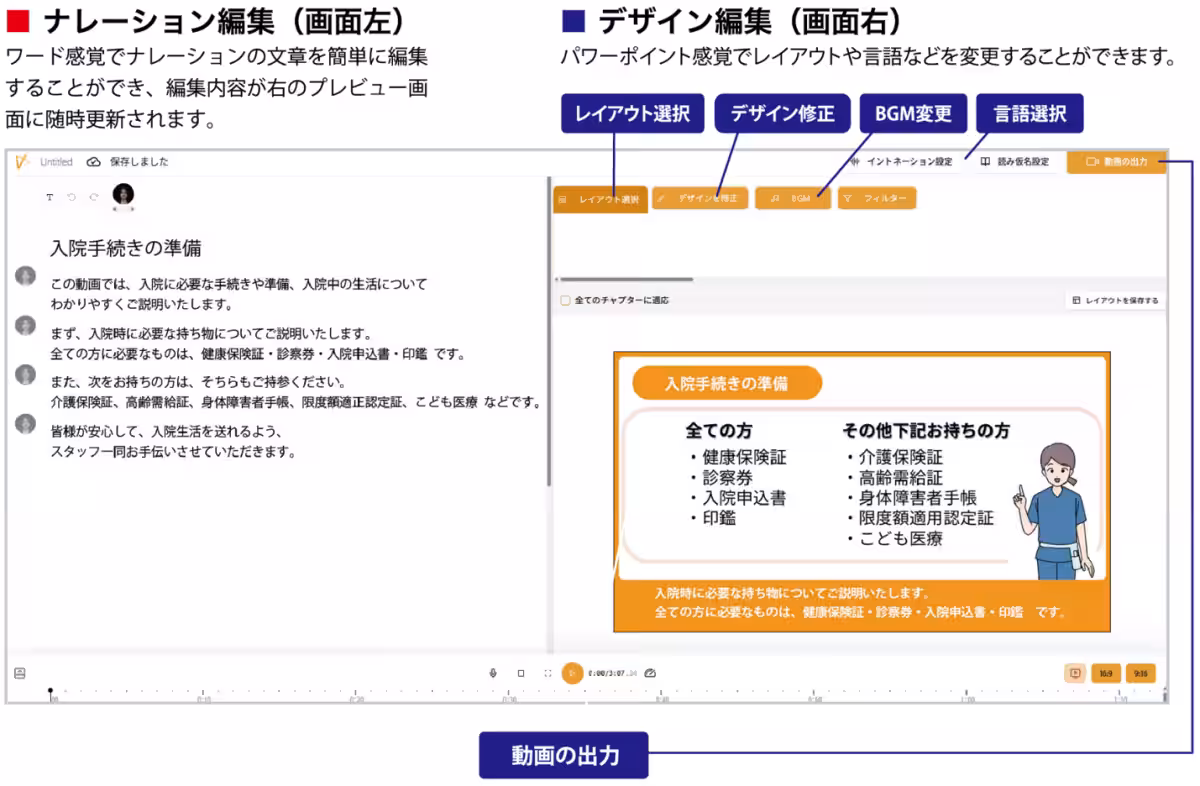The image size is (1200, 786).
Task: Save the layout with レイアウトを保存する
Action: pos(1114,301)
